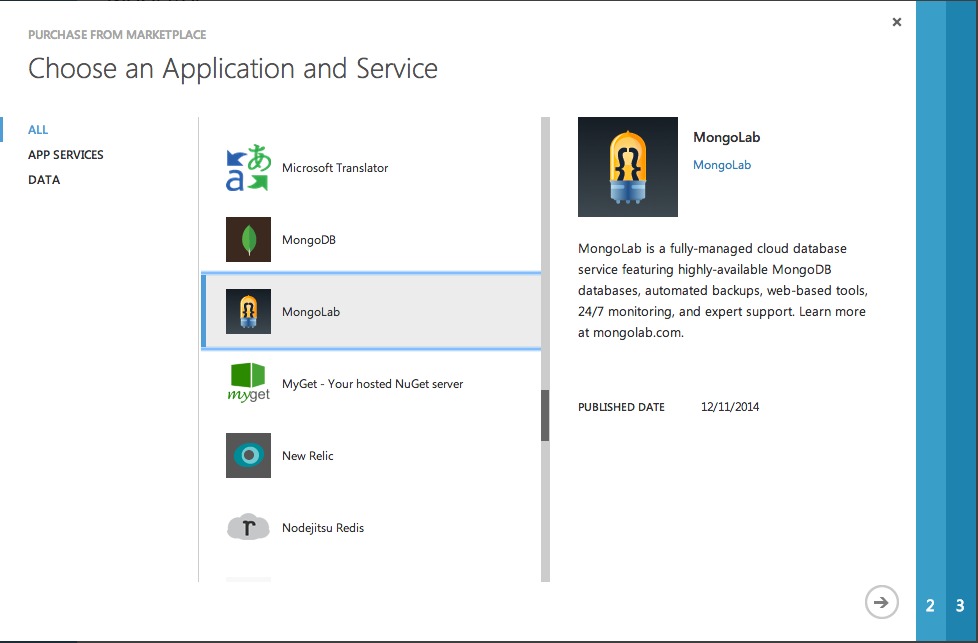Click the PUBLISHED DATE label
The width and height of the screenshot is (978, 643).
click(x=621, y=407)
